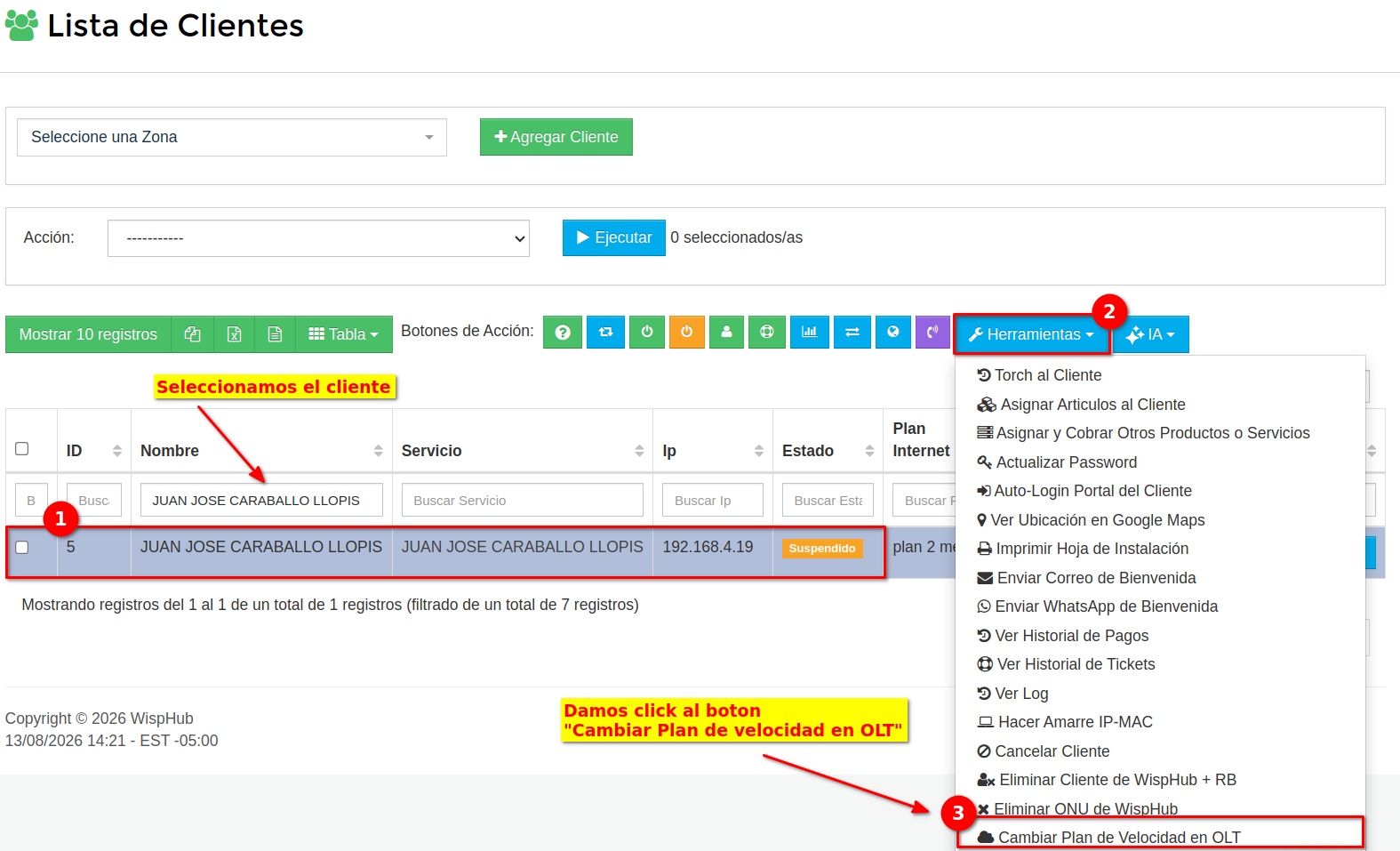Sort the table by Estado column
The image size is (1400, 851).
pos(869,451)
